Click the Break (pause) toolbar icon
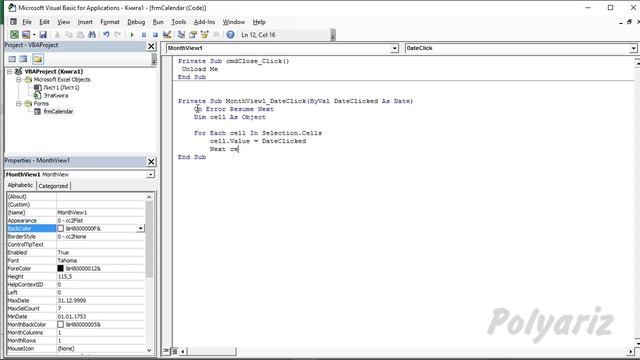 click(144, 35)
